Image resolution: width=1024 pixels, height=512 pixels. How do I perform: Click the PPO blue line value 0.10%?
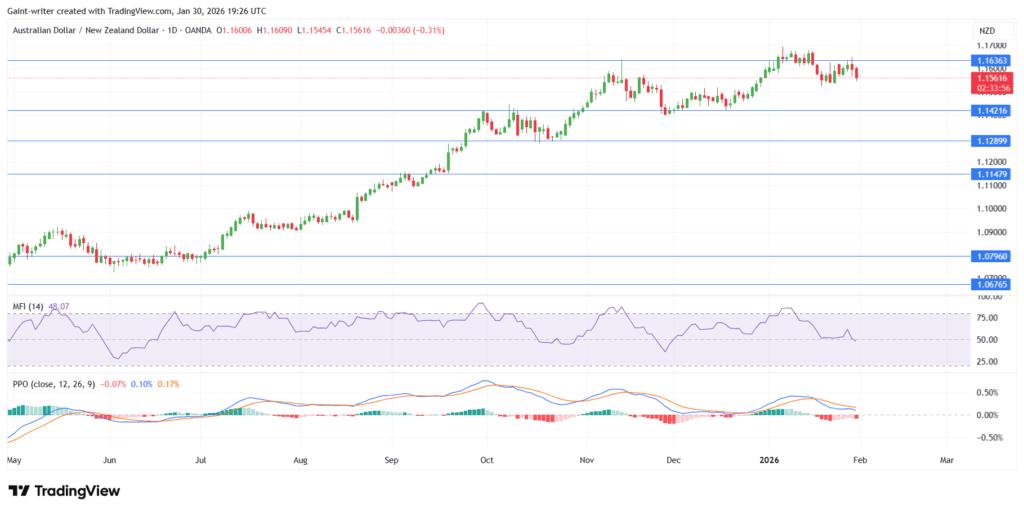click(x=140, y=383)
